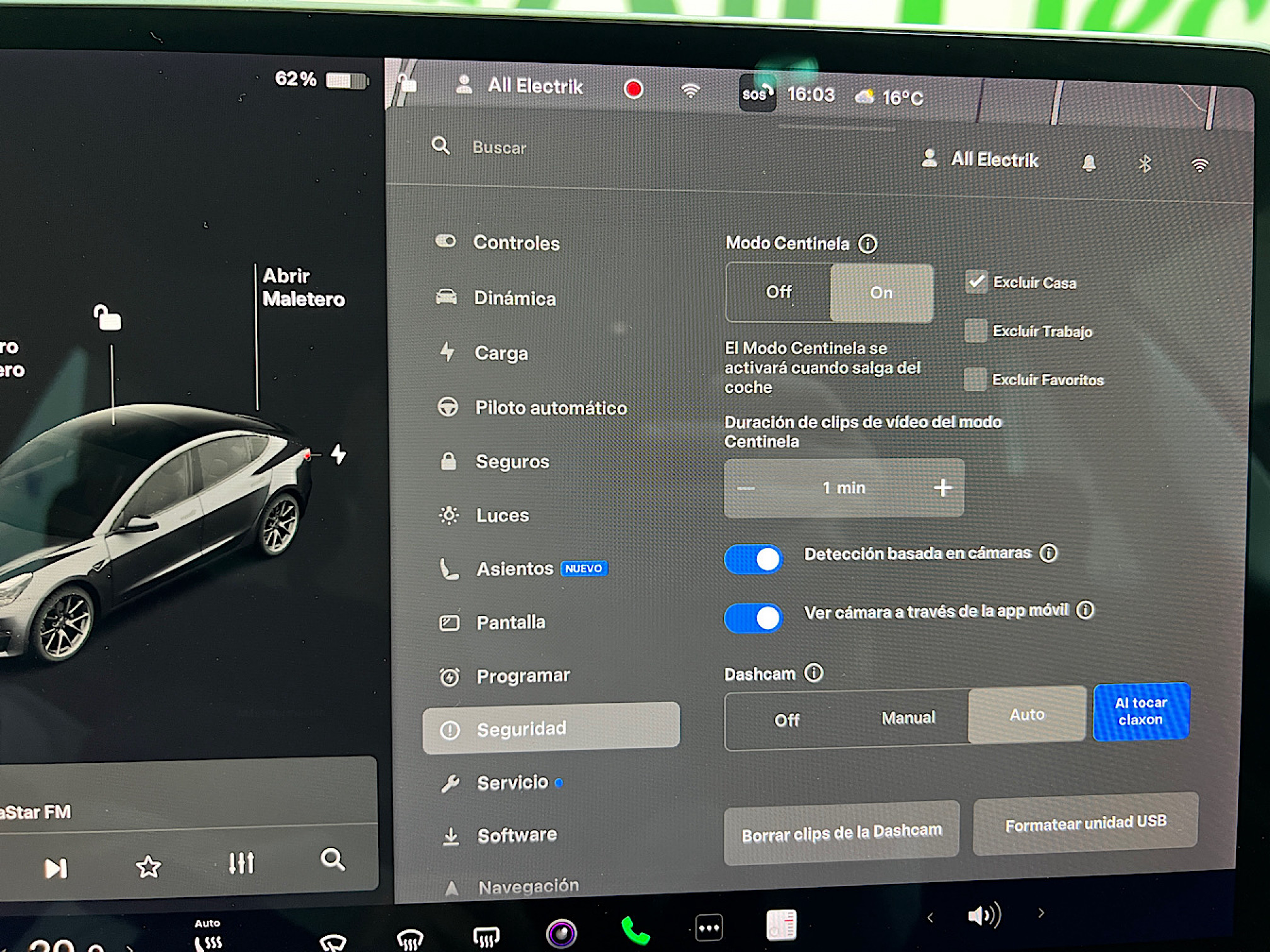The image size is (1270, 952).
Task: Increase Sentry clip duration with plus
Action: 942,487
